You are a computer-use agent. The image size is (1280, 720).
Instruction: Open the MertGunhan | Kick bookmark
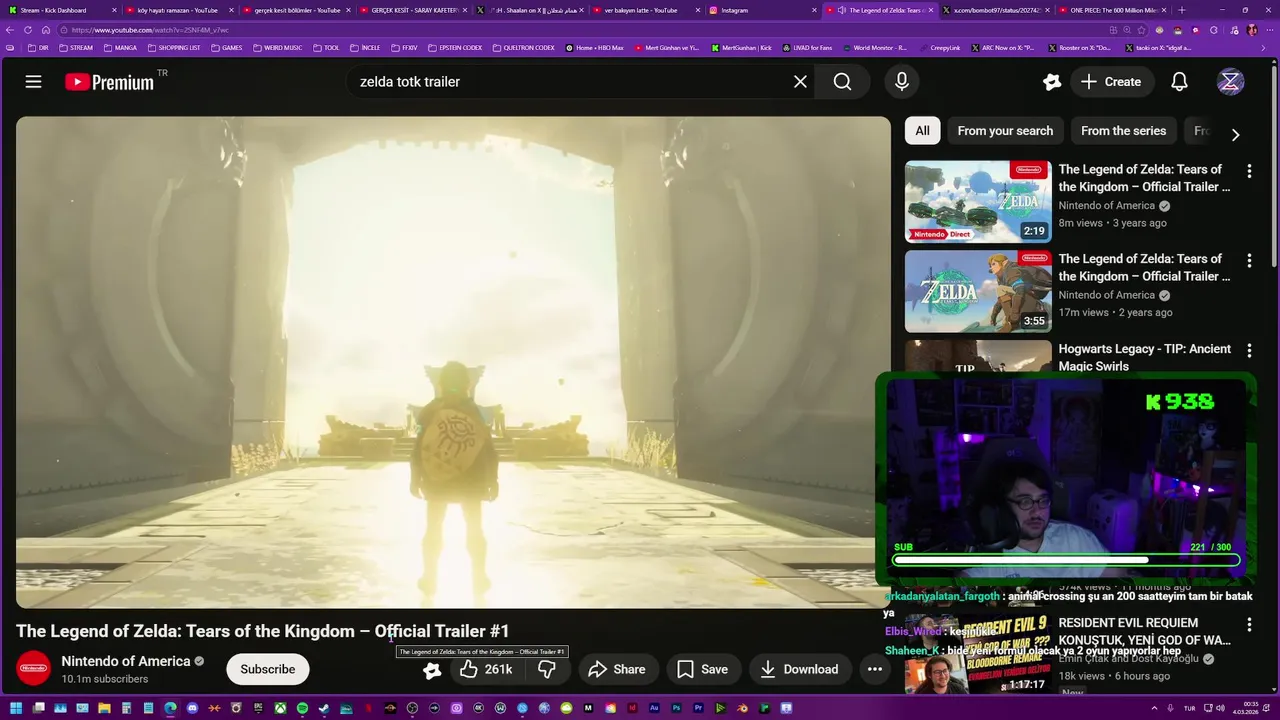[742, 47]
